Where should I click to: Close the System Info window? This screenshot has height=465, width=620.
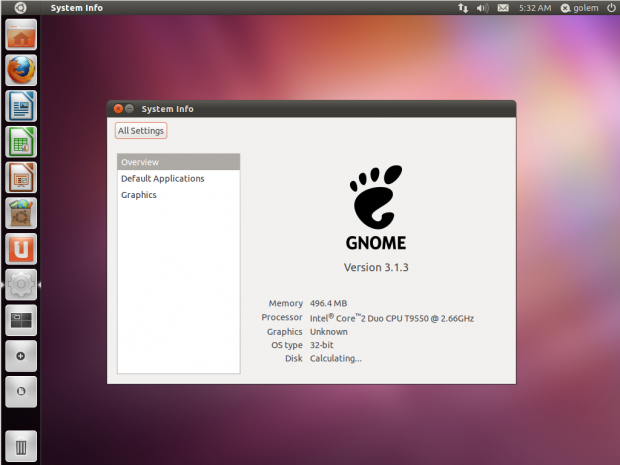[118, 108]
